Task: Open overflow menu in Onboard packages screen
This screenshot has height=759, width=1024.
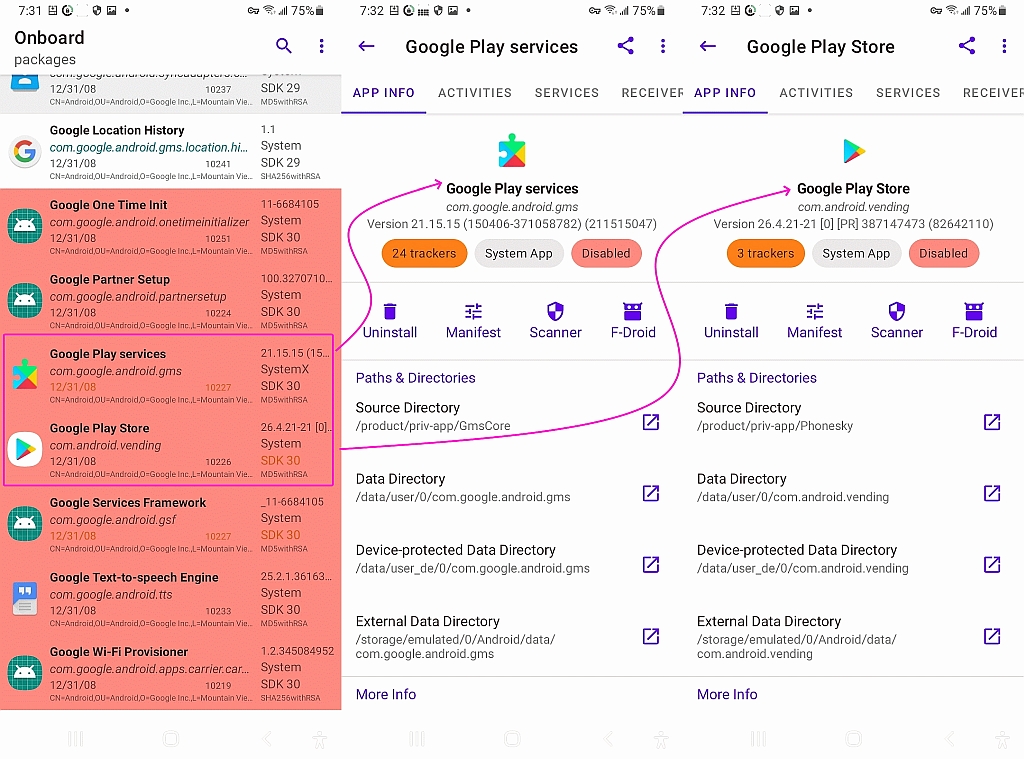Action: [x=321, y=46]
